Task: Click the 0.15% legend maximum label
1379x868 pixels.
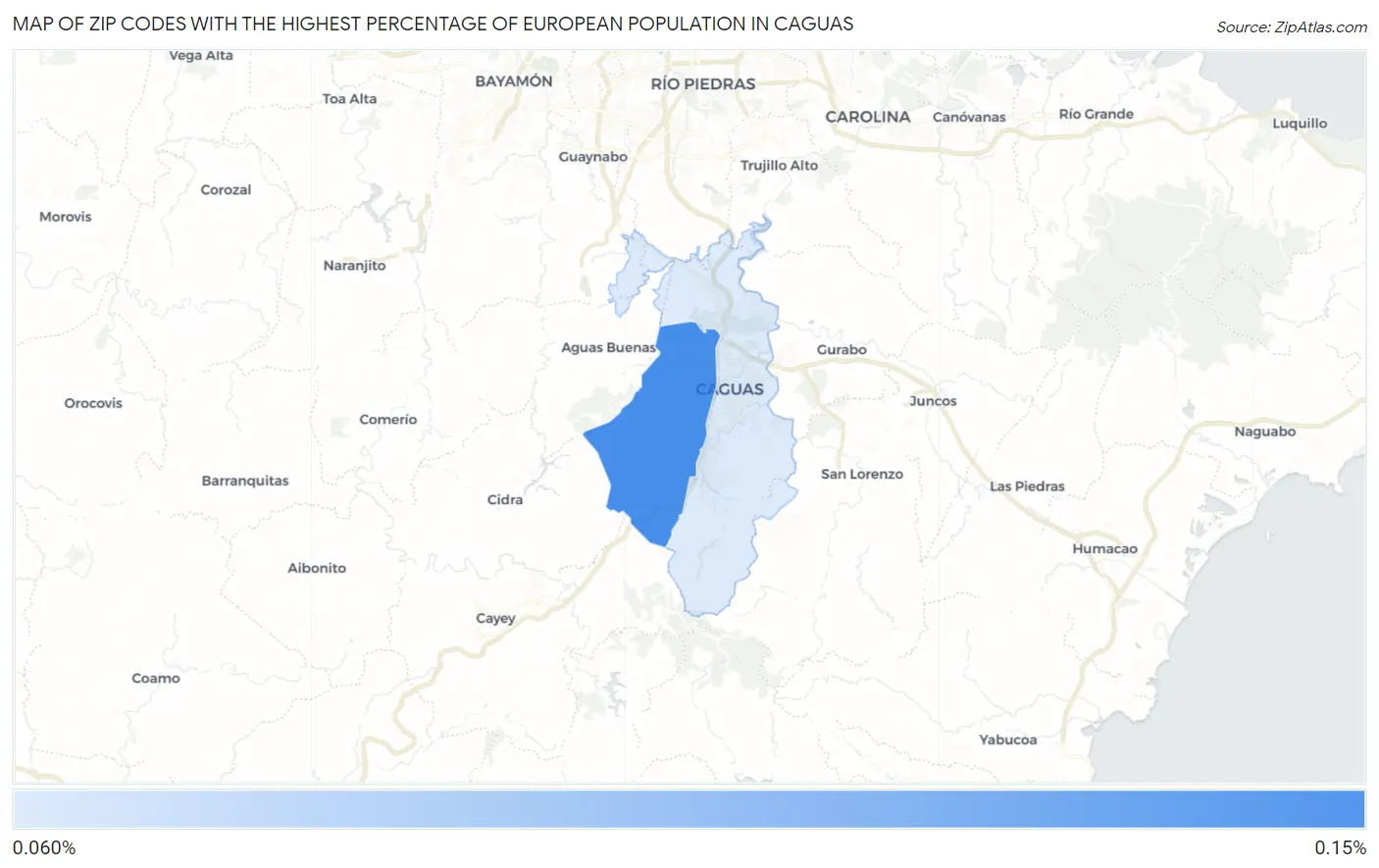Action: (x=1341, y=847)
